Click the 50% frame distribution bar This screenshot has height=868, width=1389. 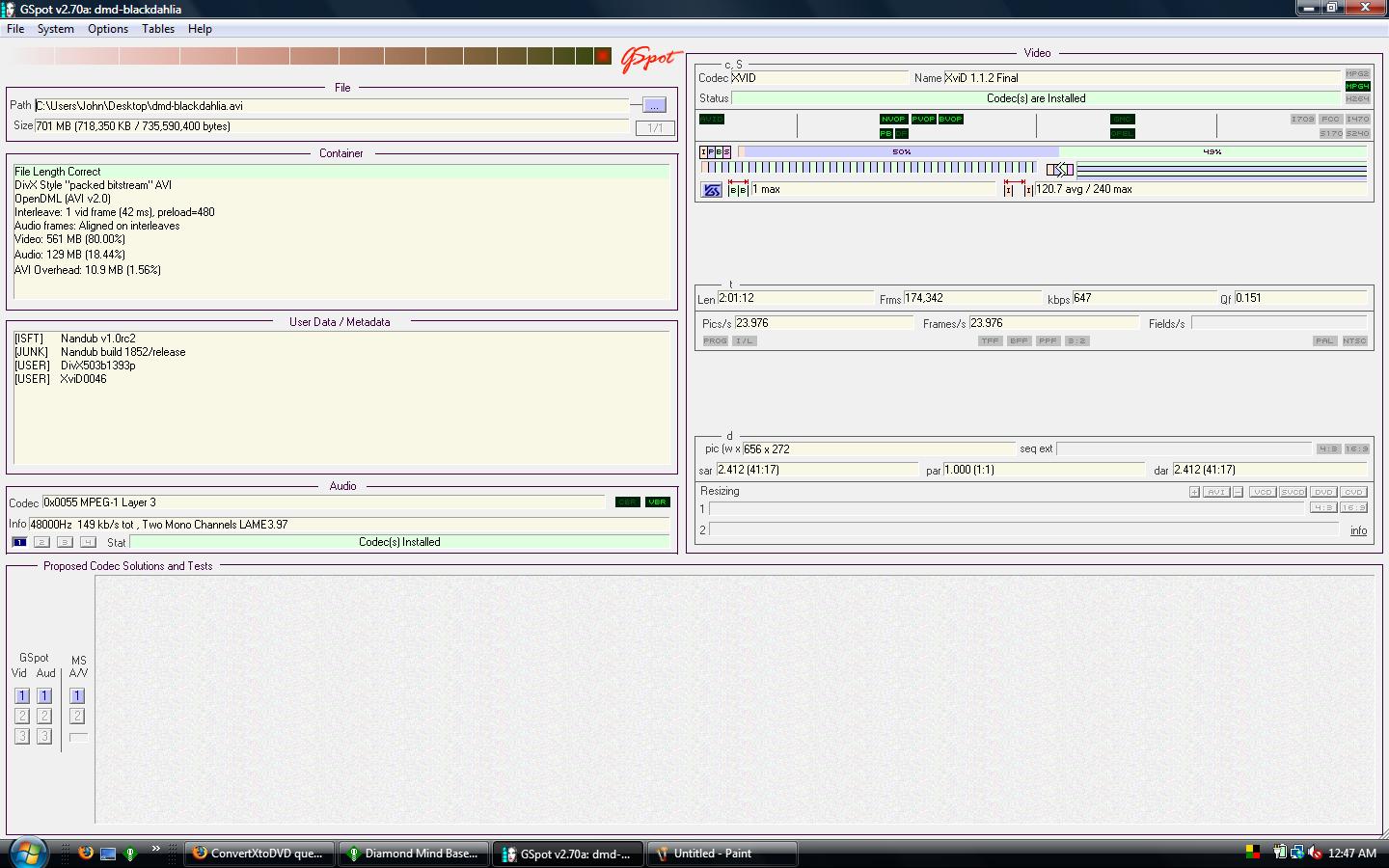click(901, 151)
